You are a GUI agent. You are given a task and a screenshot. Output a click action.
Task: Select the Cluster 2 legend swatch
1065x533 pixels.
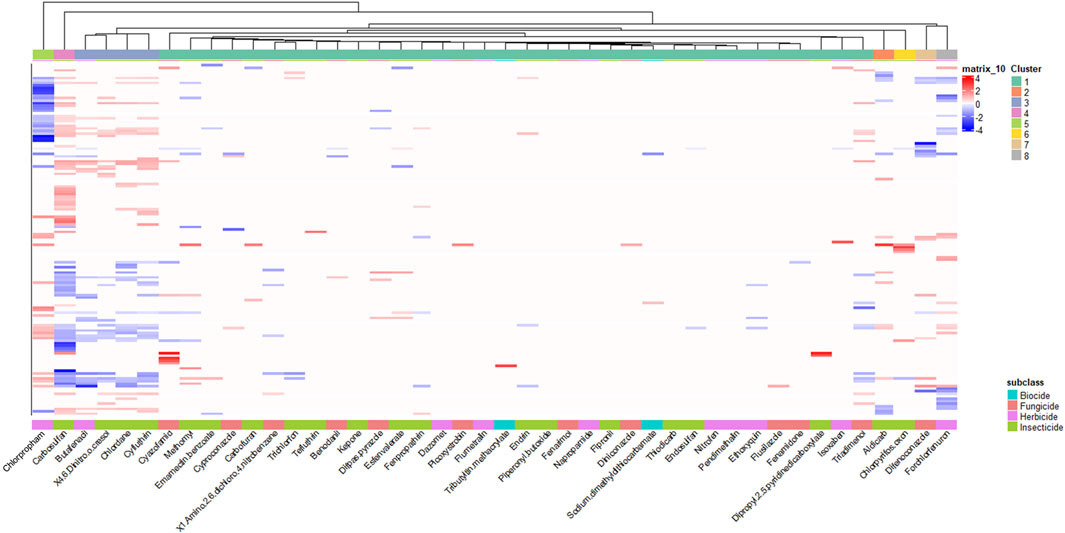click(1016, 92)
